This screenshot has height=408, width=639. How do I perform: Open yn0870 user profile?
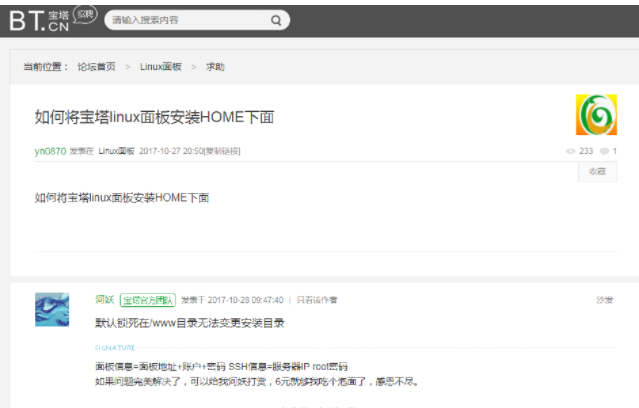(50, 151)
